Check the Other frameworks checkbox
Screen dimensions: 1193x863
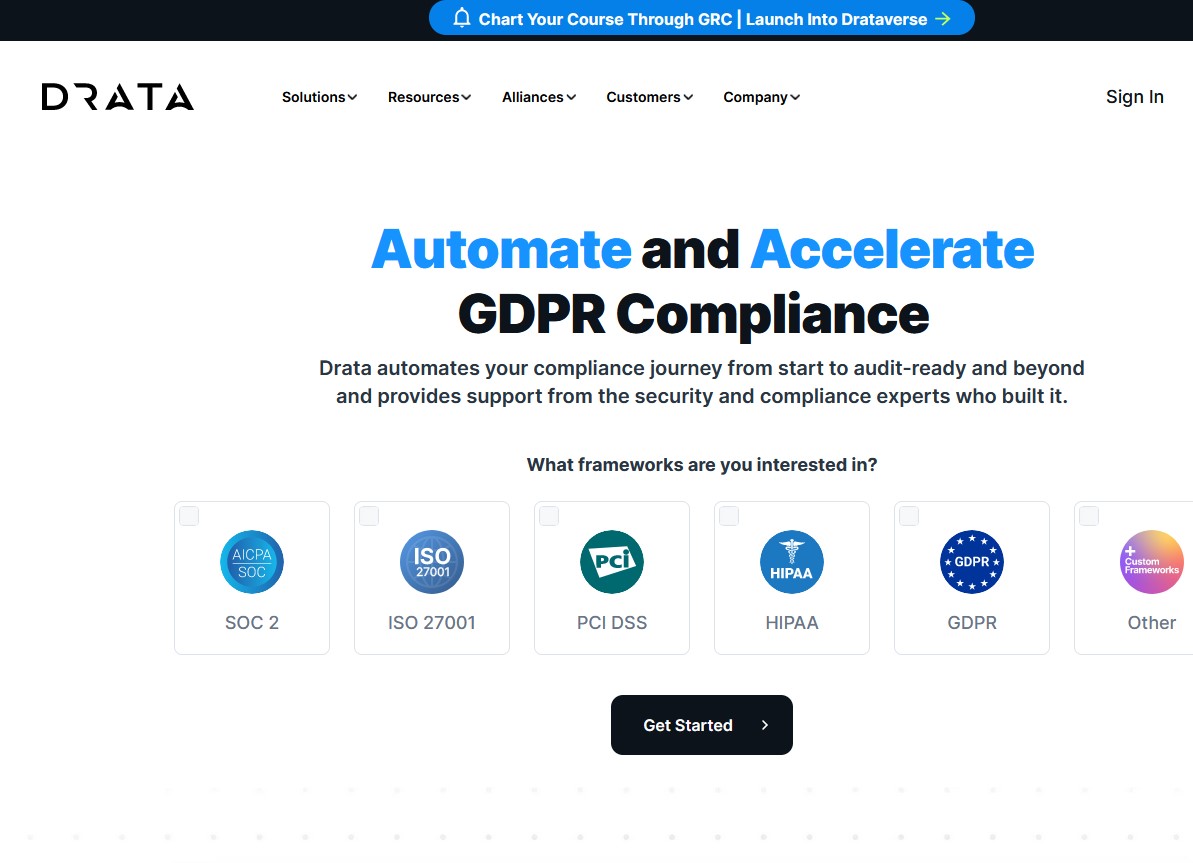click(1089, 516)
